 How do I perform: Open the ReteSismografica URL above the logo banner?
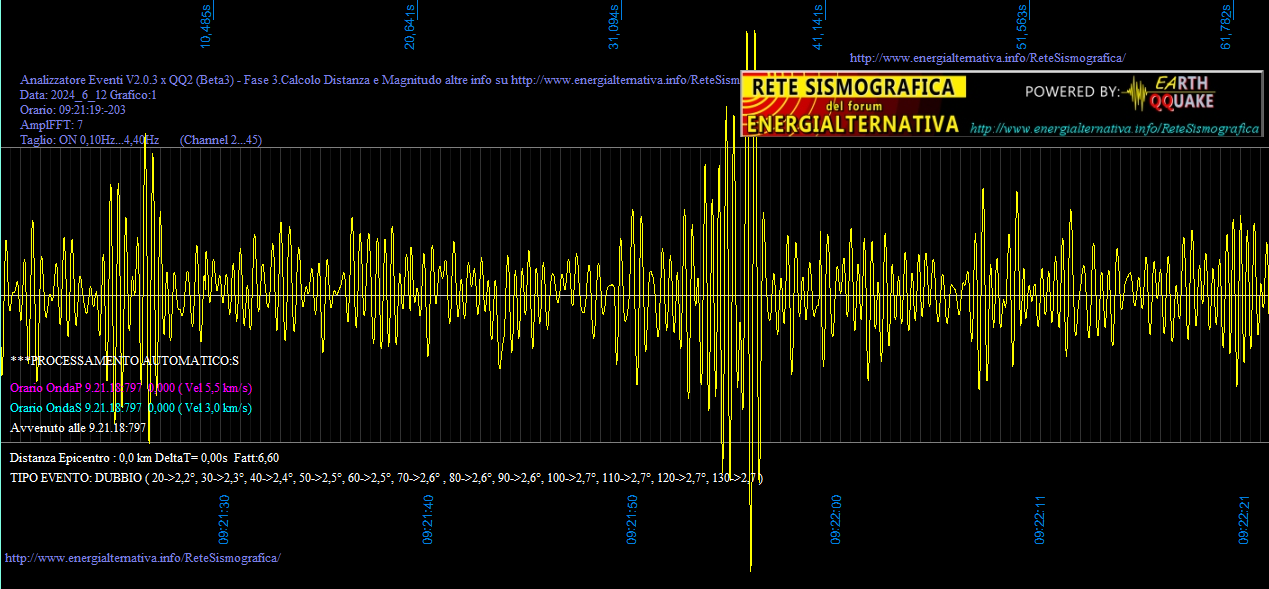pos(988,58)
